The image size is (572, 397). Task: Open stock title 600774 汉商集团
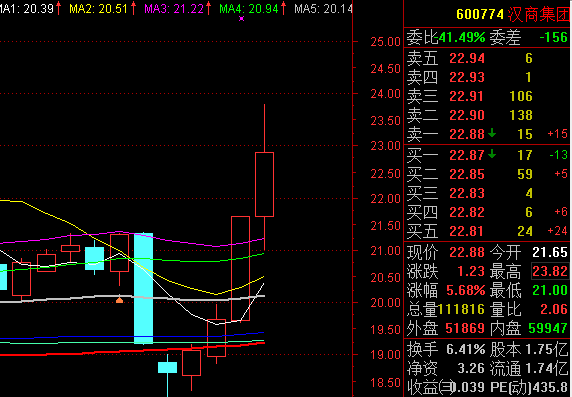pos(513,15)
